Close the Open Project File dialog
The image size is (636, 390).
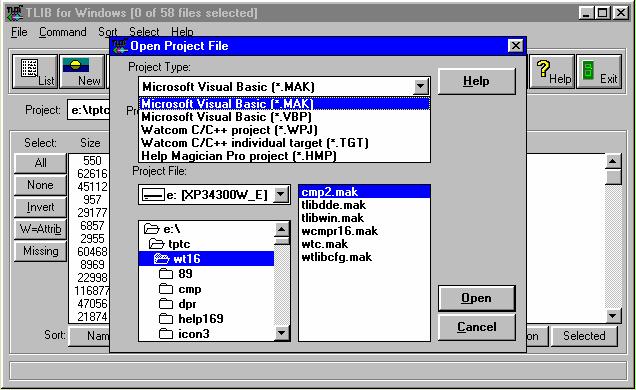coord(516,45)
